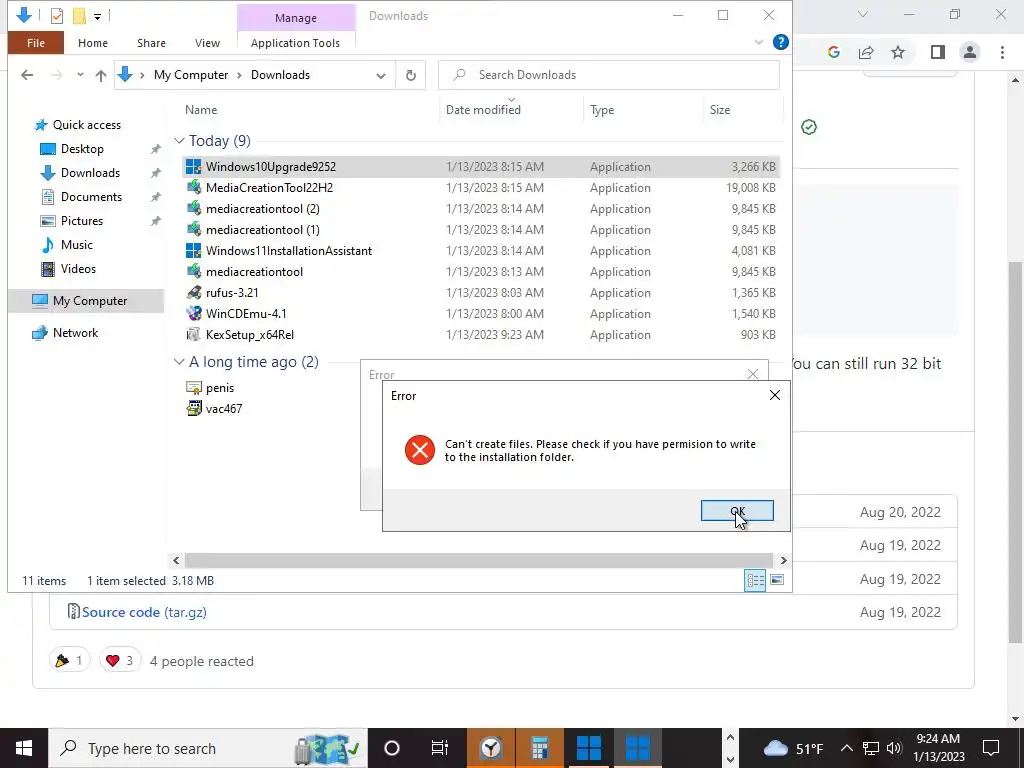
Task: Open Pictures in the sidebar
Action: point(82,221)
